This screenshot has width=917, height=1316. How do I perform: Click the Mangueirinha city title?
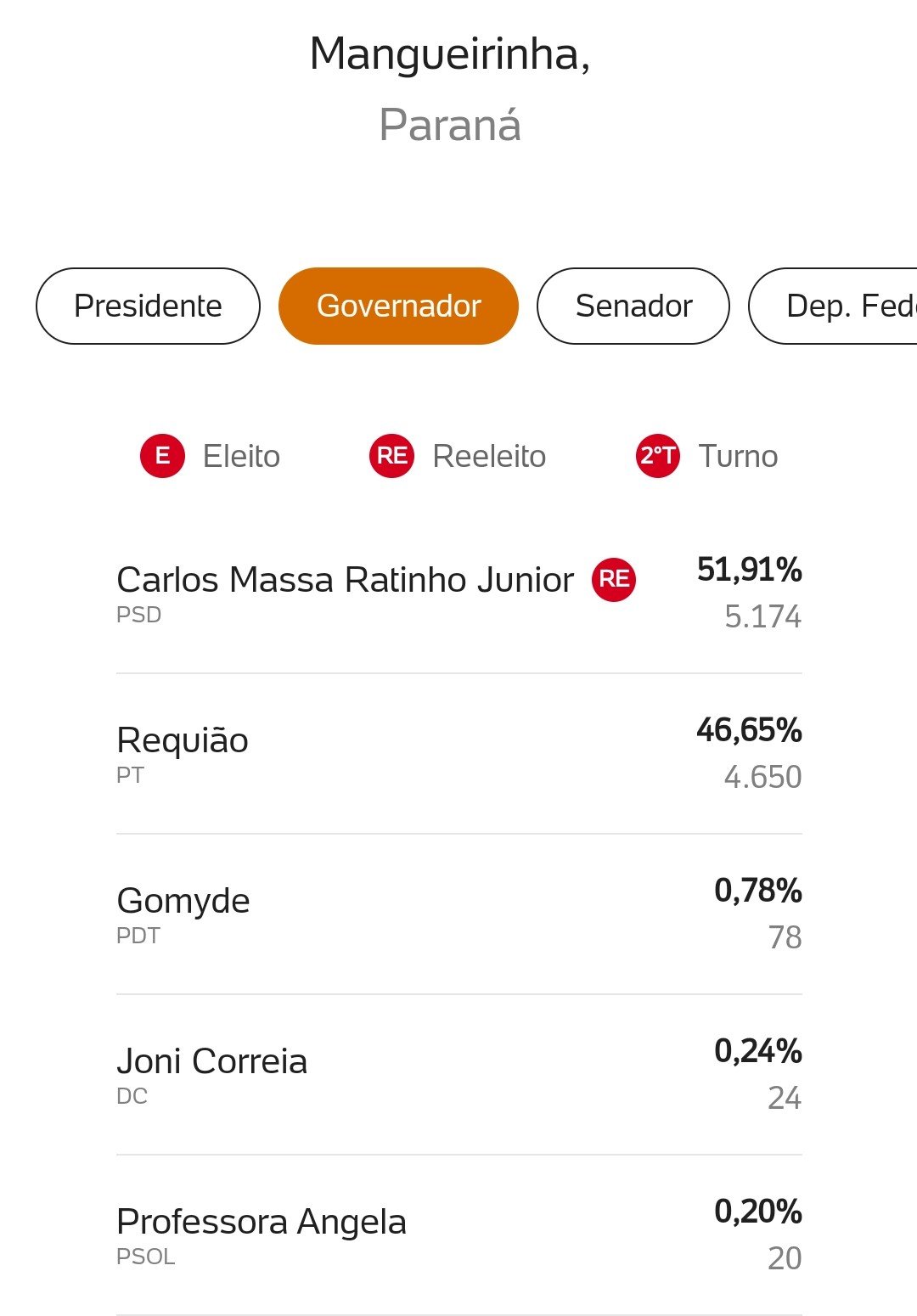450,54
